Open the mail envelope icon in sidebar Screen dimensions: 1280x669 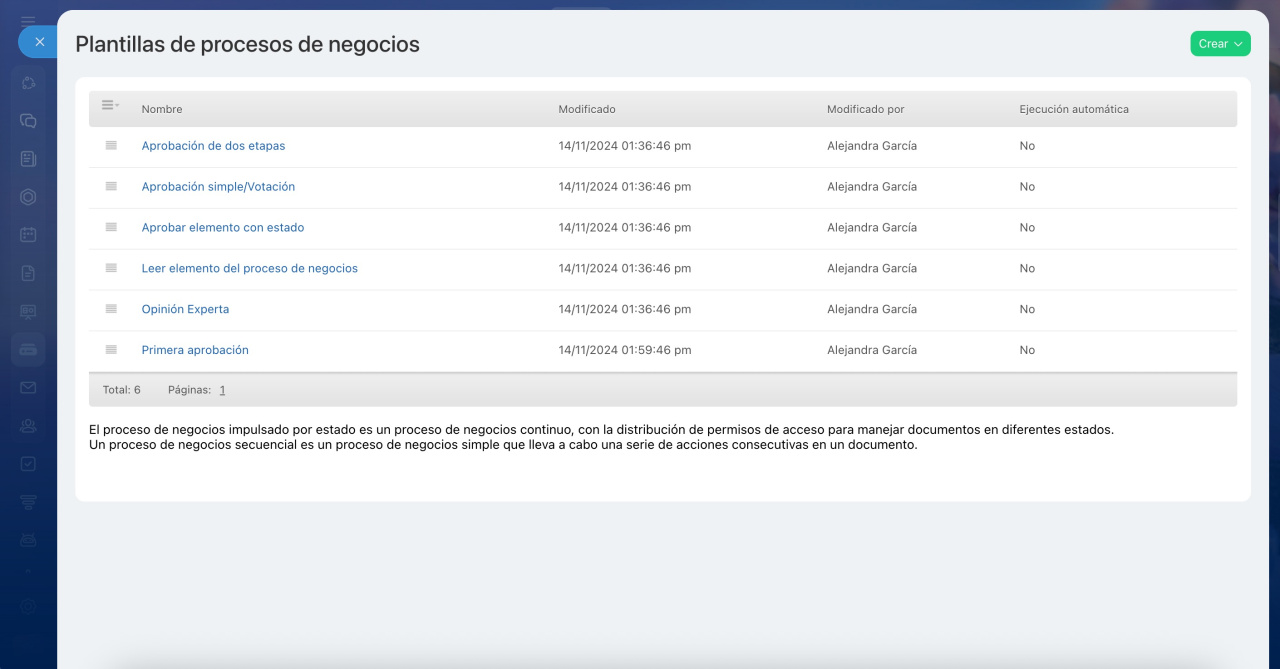coord(28,388)
